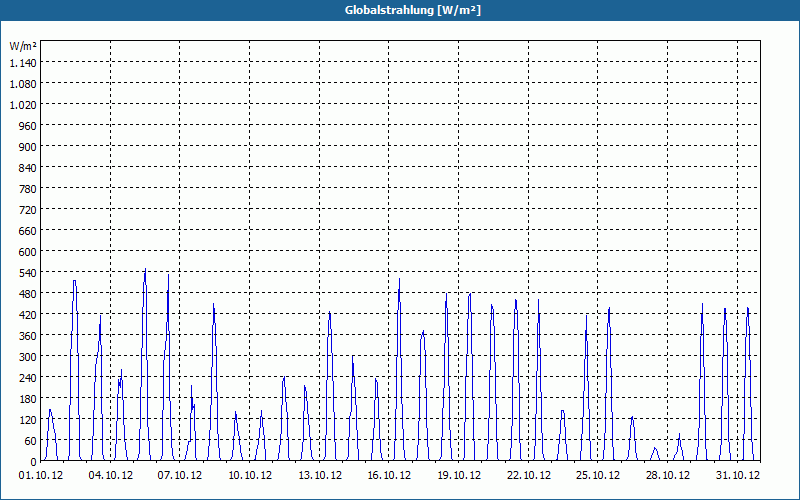Click the 1.140 y-axis value

click(23, 63)
